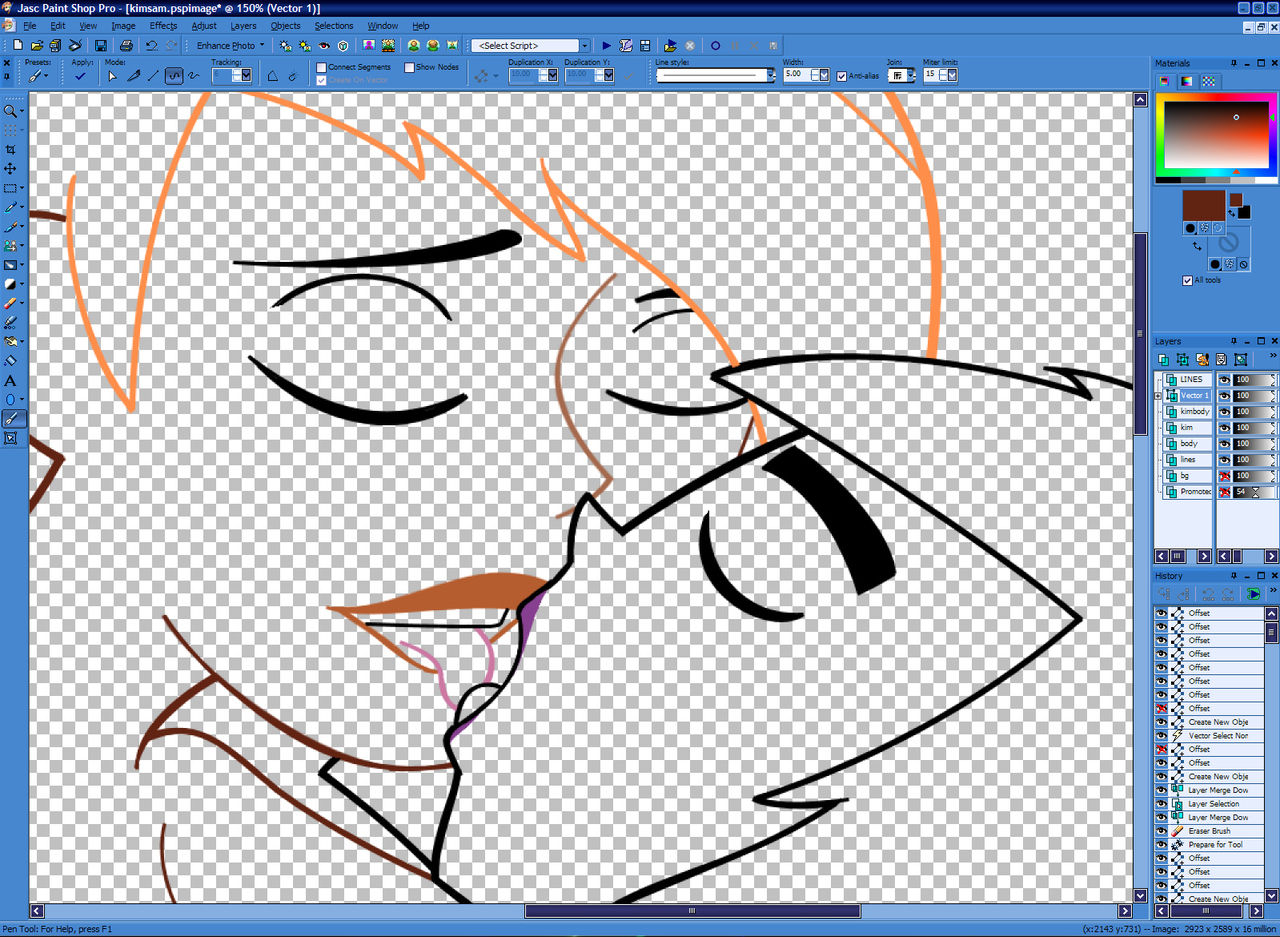Show the bg layer
This screenshot has height=937, width=1280.
pyautogui.click(x=1223, y=476)
